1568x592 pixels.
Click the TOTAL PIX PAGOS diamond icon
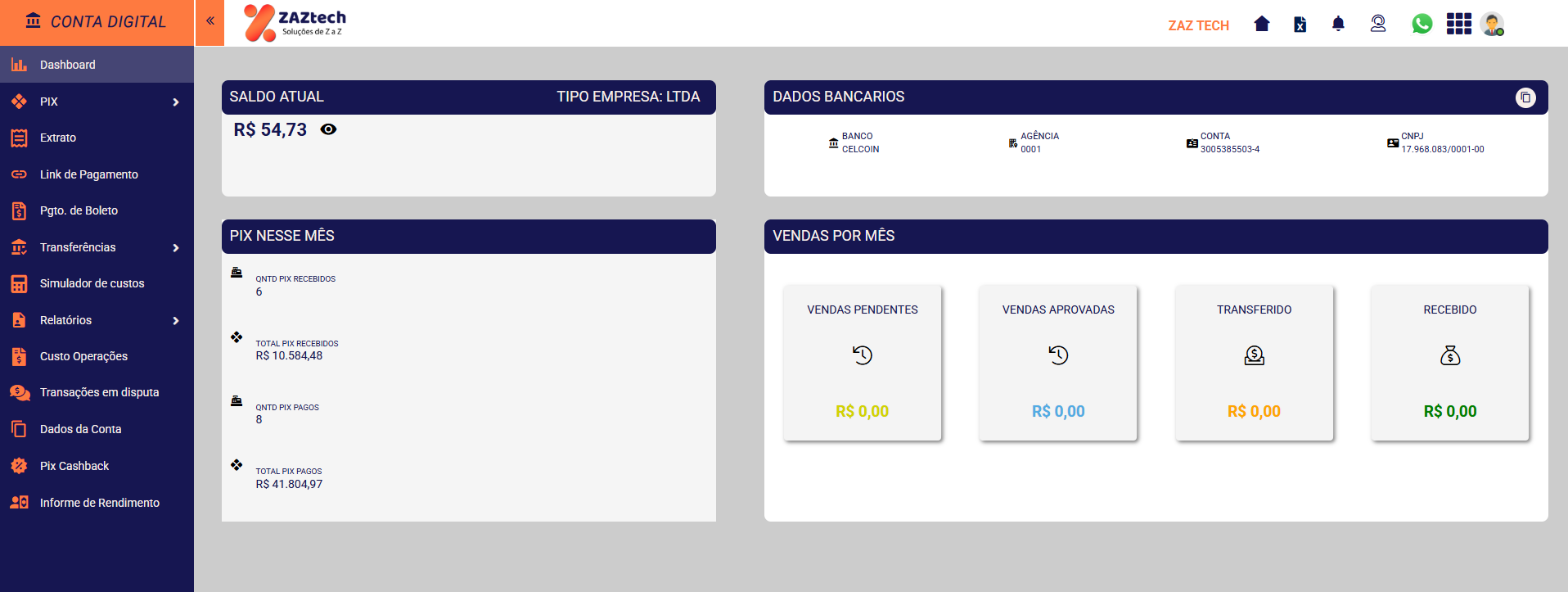click(237, 465)
